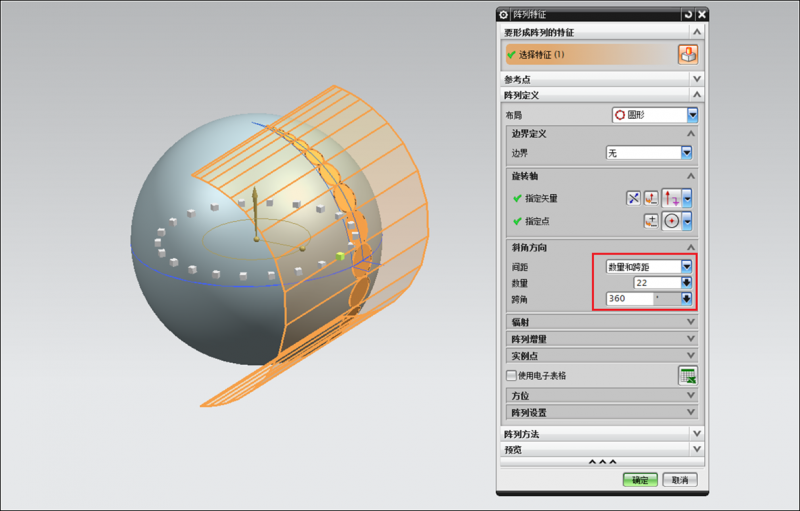The height and width of the screenshot is (511, 800).
Task: Click the 取消 cancel button
Action: [679, 480]
